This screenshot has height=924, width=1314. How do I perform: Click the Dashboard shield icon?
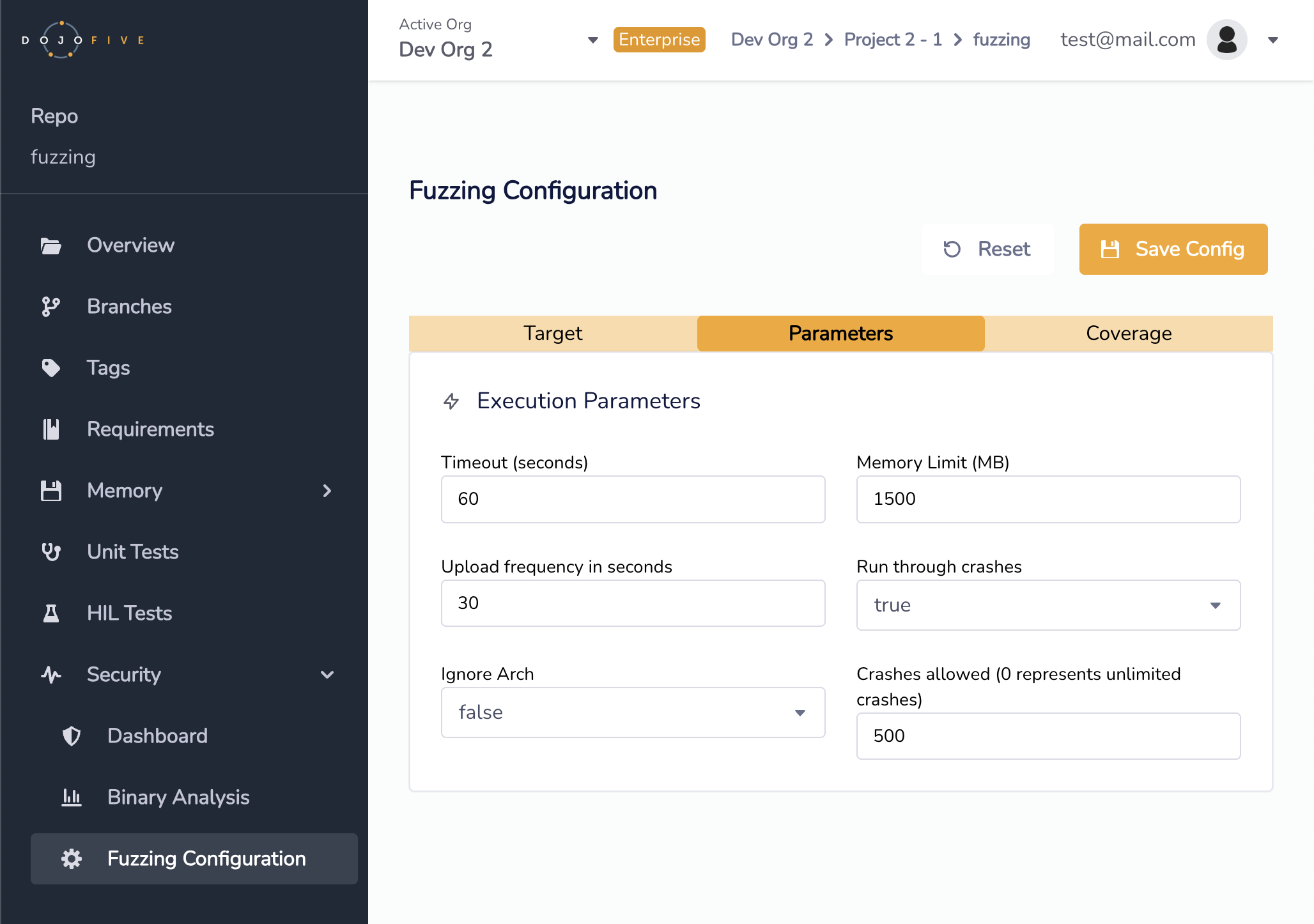pyautogui.click(x=71, y=736)
